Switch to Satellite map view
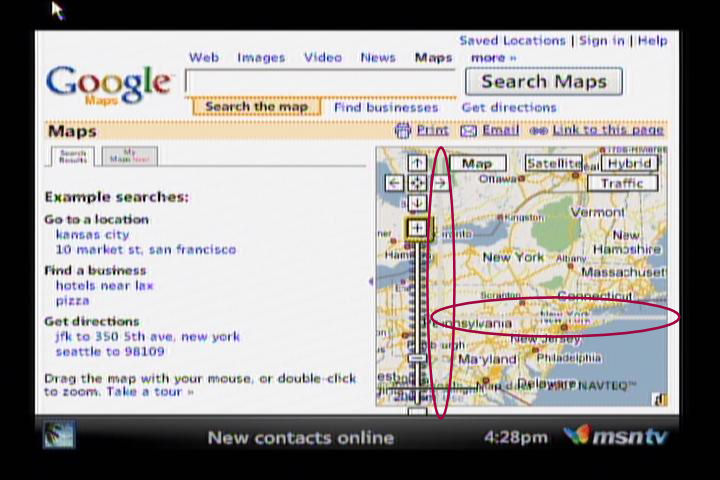This screenshot has width=720, height=480. click(x=553, y=163)
